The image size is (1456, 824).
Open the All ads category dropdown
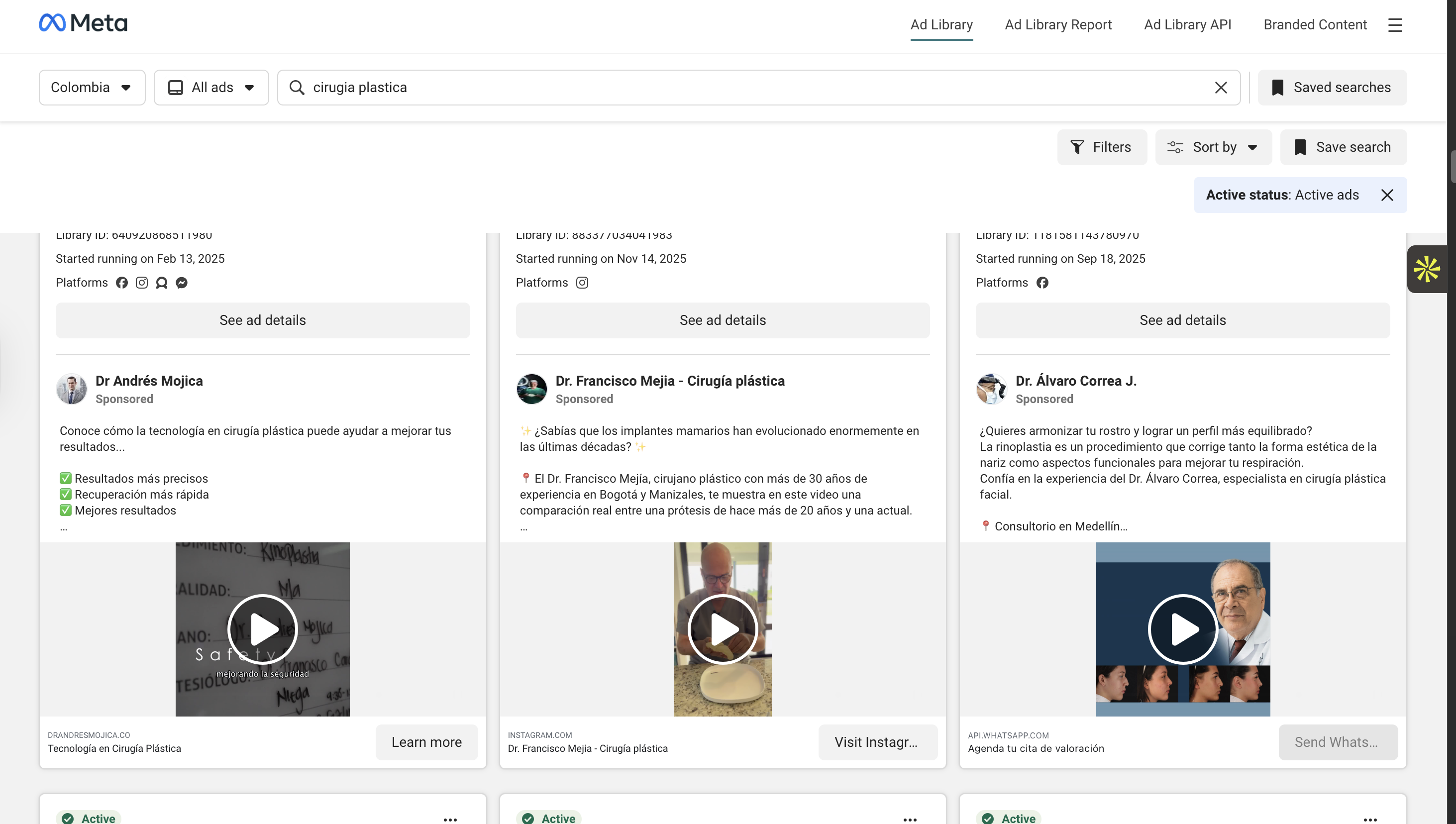(x=211, y=88)
